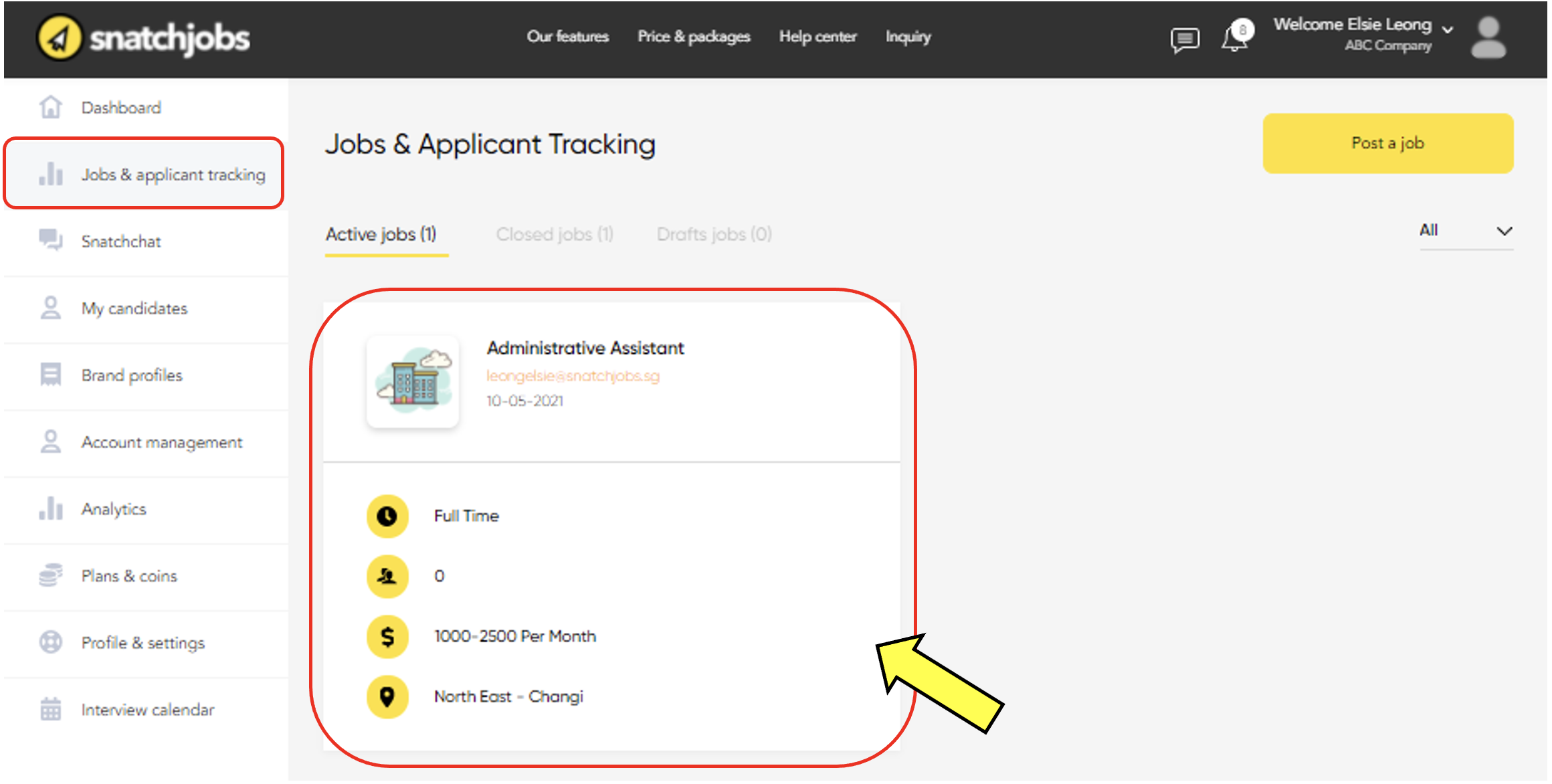Switch to the Drafts jobs tab
The image size is (1552, 784).
714,234
